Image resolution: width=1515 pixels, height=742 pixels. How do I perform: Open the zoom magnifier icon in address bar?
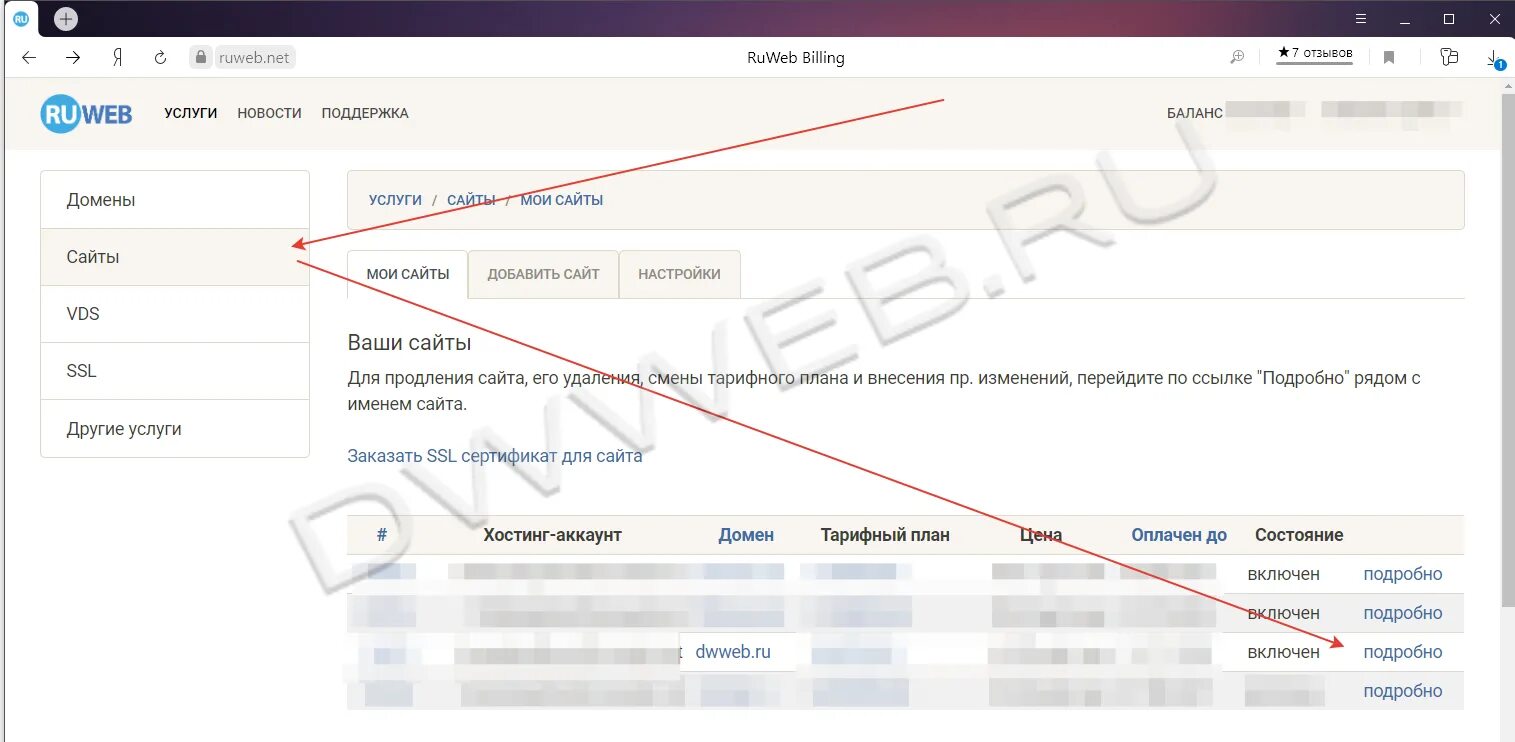[1237, 57]
